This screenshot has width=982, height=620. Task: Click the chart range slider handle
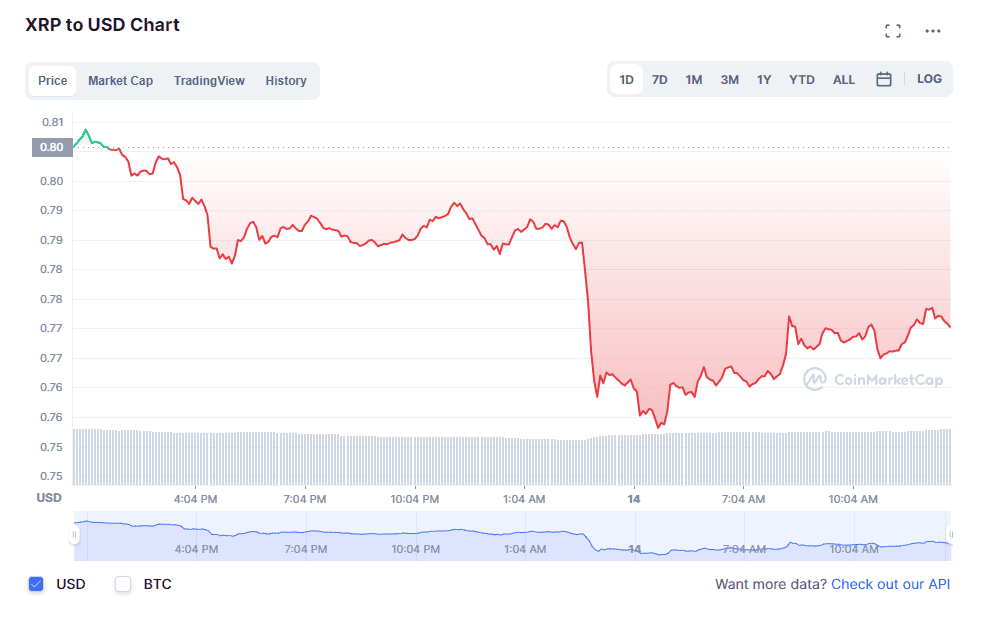point(73,536)
